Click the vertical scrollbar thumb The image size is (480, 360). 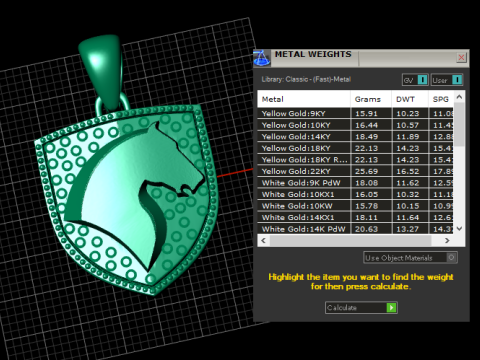pyautogui.click(x=459, y=124)
